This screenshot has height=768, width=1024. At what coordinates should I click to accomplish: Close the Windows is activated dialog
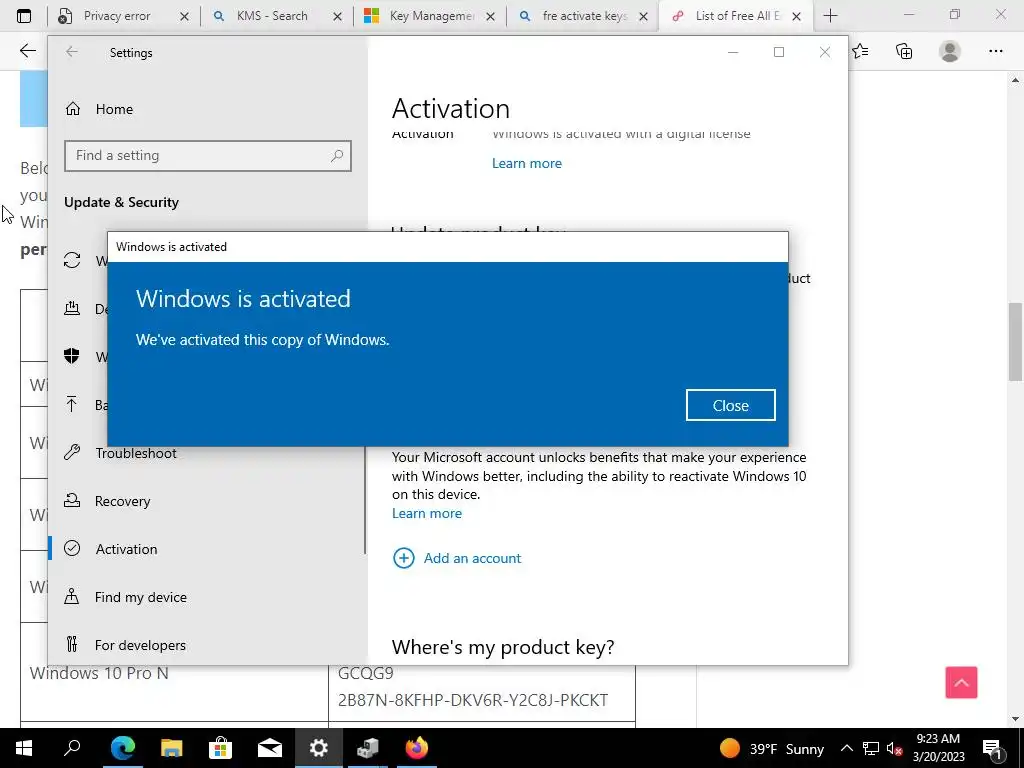coord(730,406)
